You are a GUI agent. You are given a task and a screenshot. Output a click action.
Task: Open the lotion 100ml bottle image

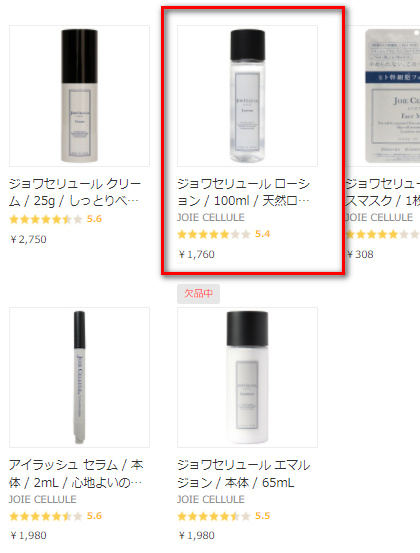[247, 96]
